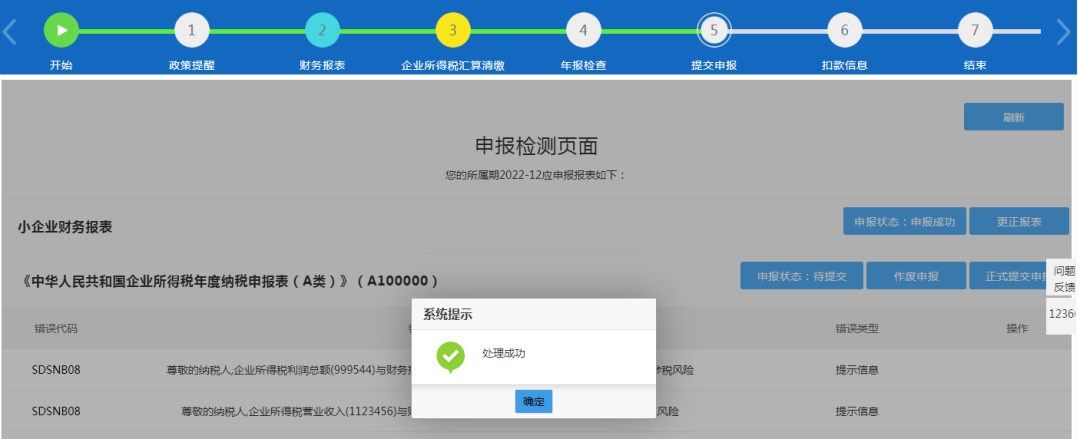Viewport: 1080px width, 439px height.
Task: Click the 错误代码 column header
Action: [55, 328]
